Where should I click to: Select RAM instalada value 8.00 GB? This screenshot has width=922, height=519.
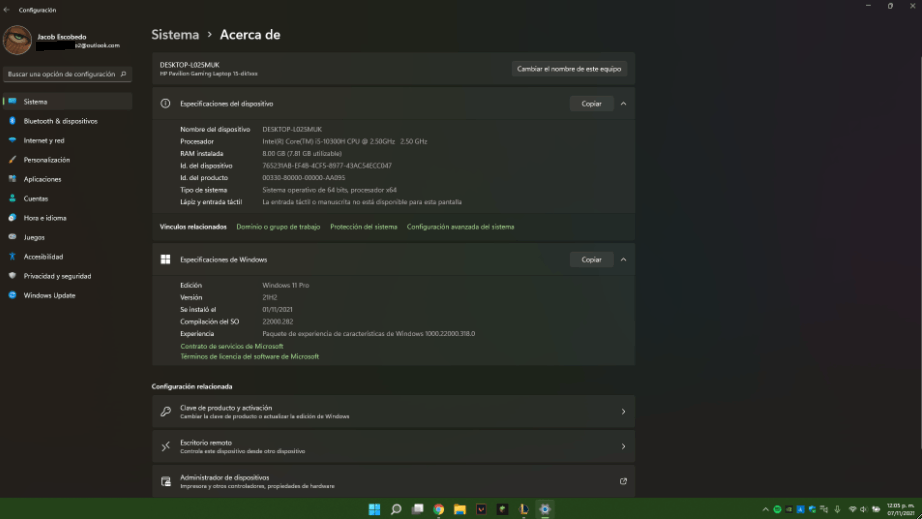coord(302,153)
